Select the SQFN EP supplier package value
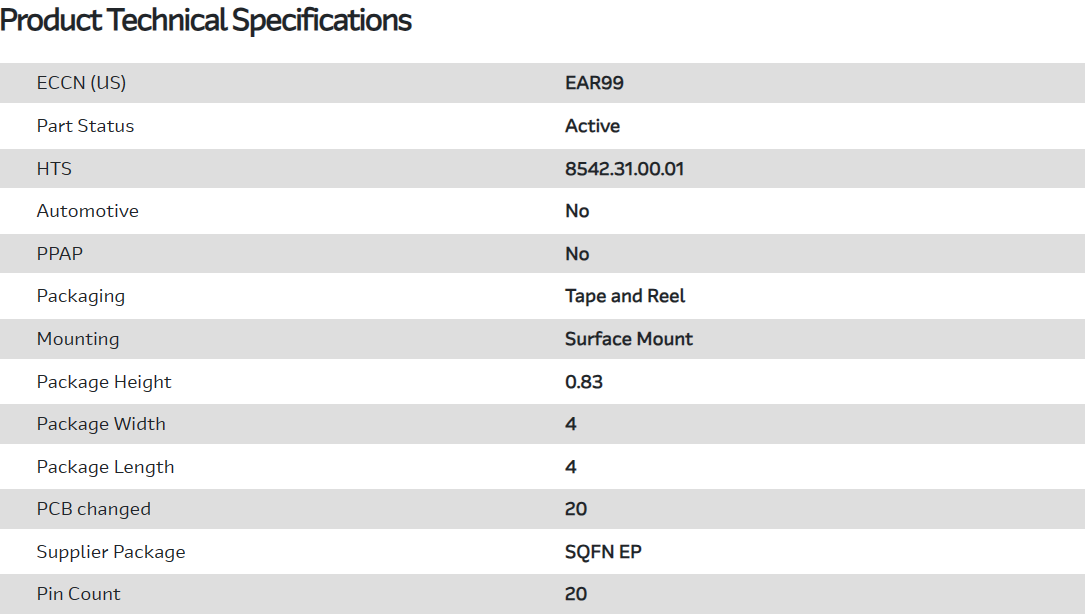This screenshot has height=615, width=1085. click(603, 552)
